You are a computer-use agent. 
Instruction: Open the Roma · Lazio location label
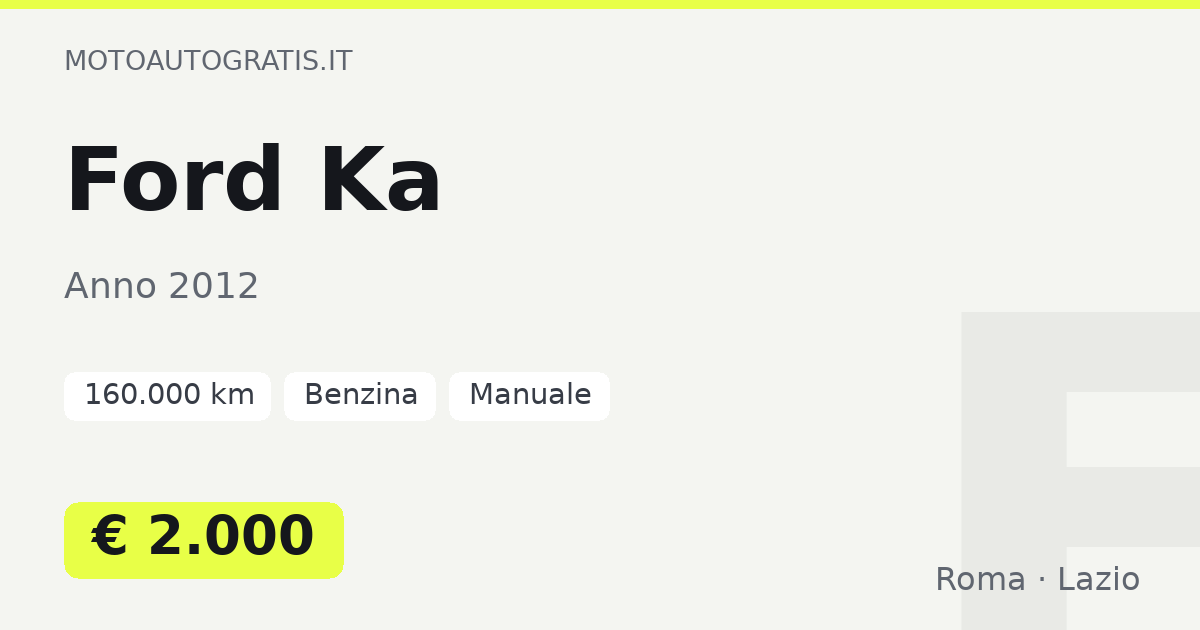[1037, 580]
